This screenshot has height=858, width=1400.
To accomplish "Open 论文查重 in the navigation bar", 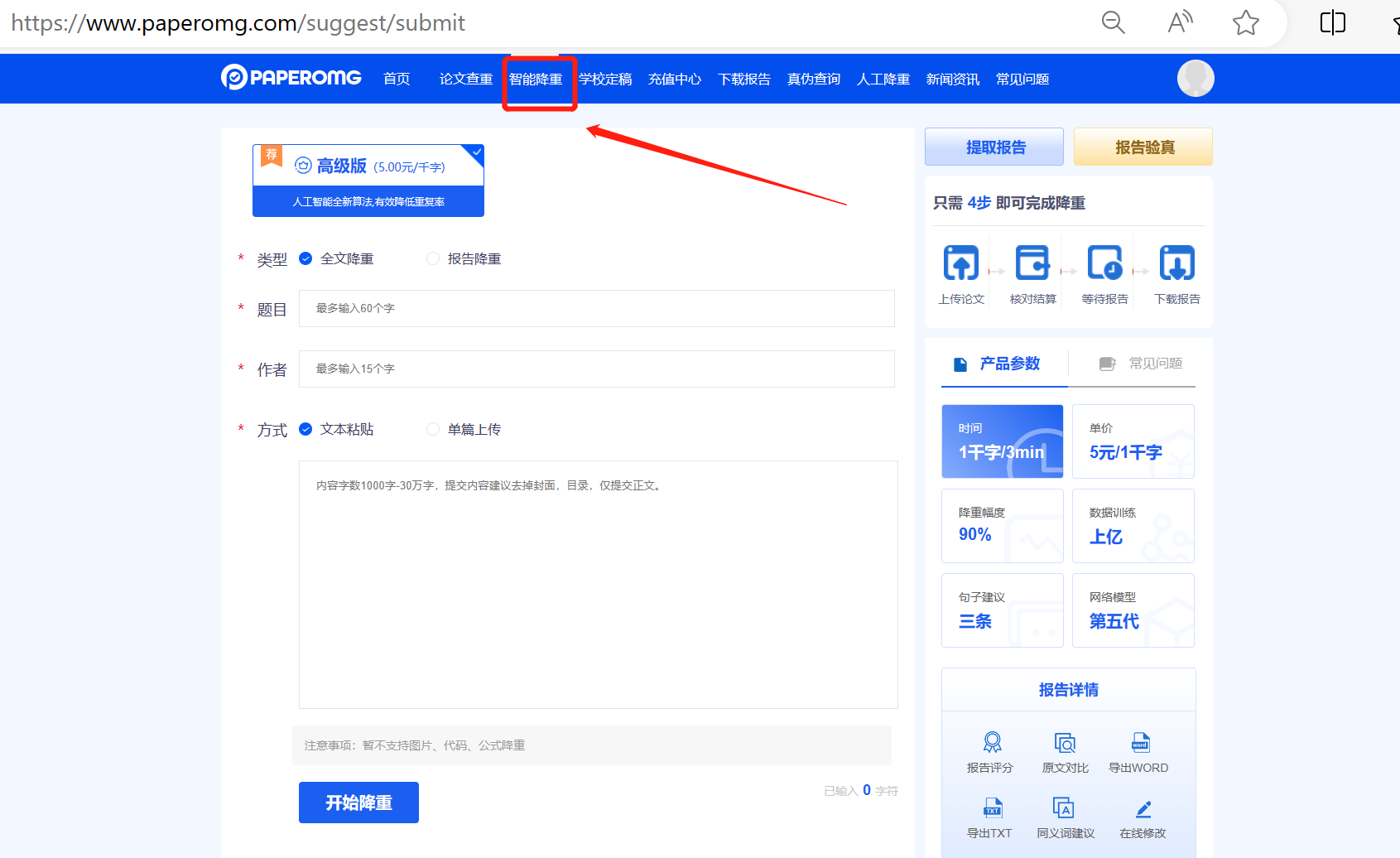I will pos(466,79).
